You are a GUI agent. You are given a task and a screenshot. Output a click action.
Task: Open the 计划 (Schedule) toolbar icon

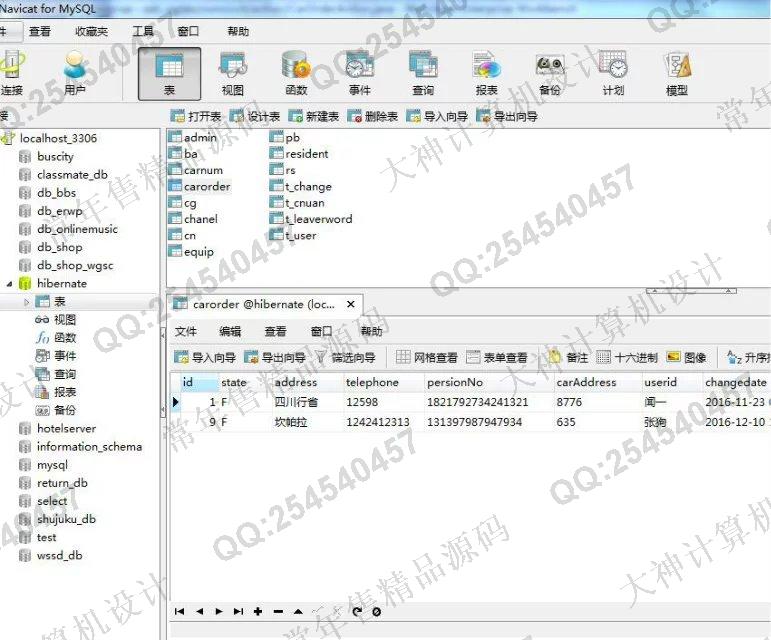click(x=613, y=74)
